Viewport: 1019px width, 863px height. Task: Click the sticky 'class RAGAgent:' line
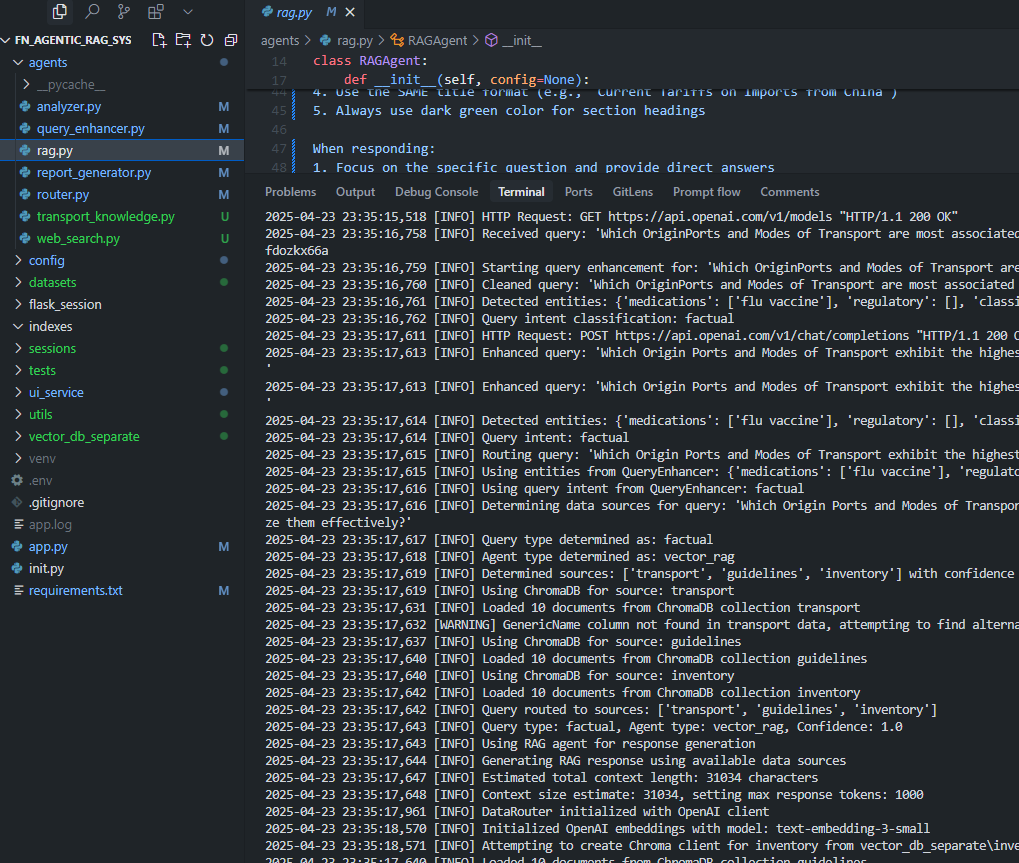pyautogui.click(x=370, y=61)
